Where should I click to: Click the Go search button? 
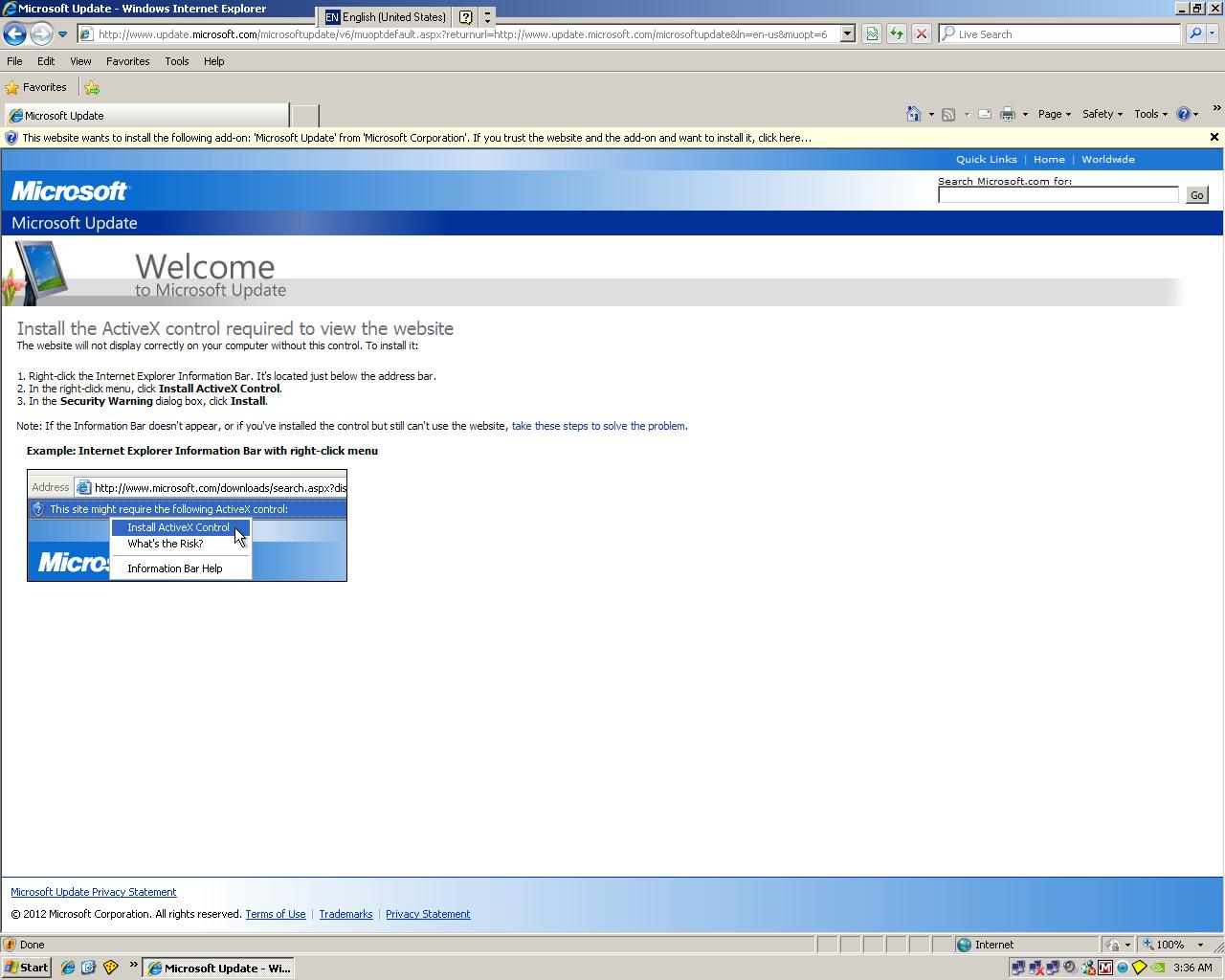(1196, 195)
